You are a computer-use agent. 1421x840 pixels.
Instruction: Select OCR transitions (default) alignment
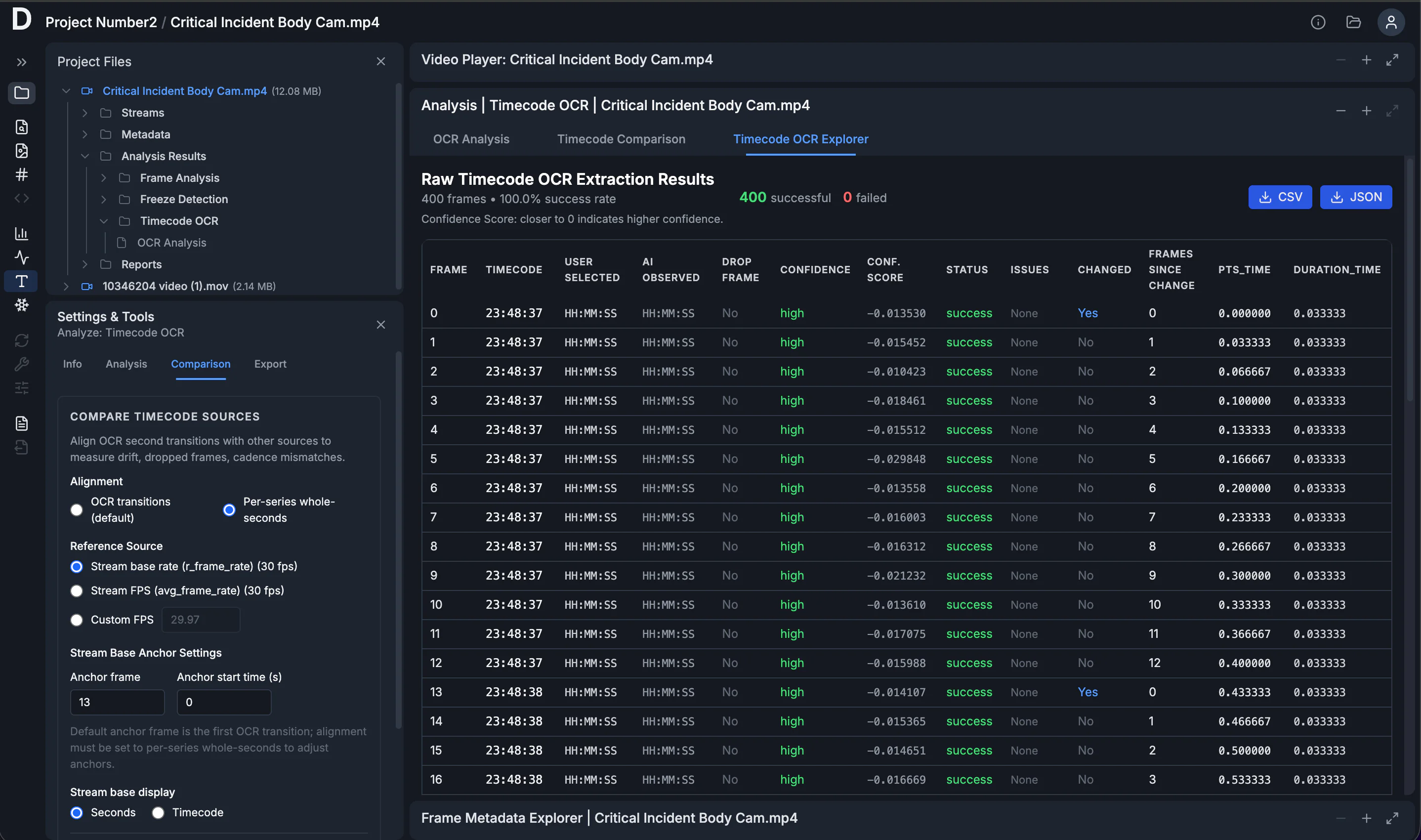tap(77, 509)
